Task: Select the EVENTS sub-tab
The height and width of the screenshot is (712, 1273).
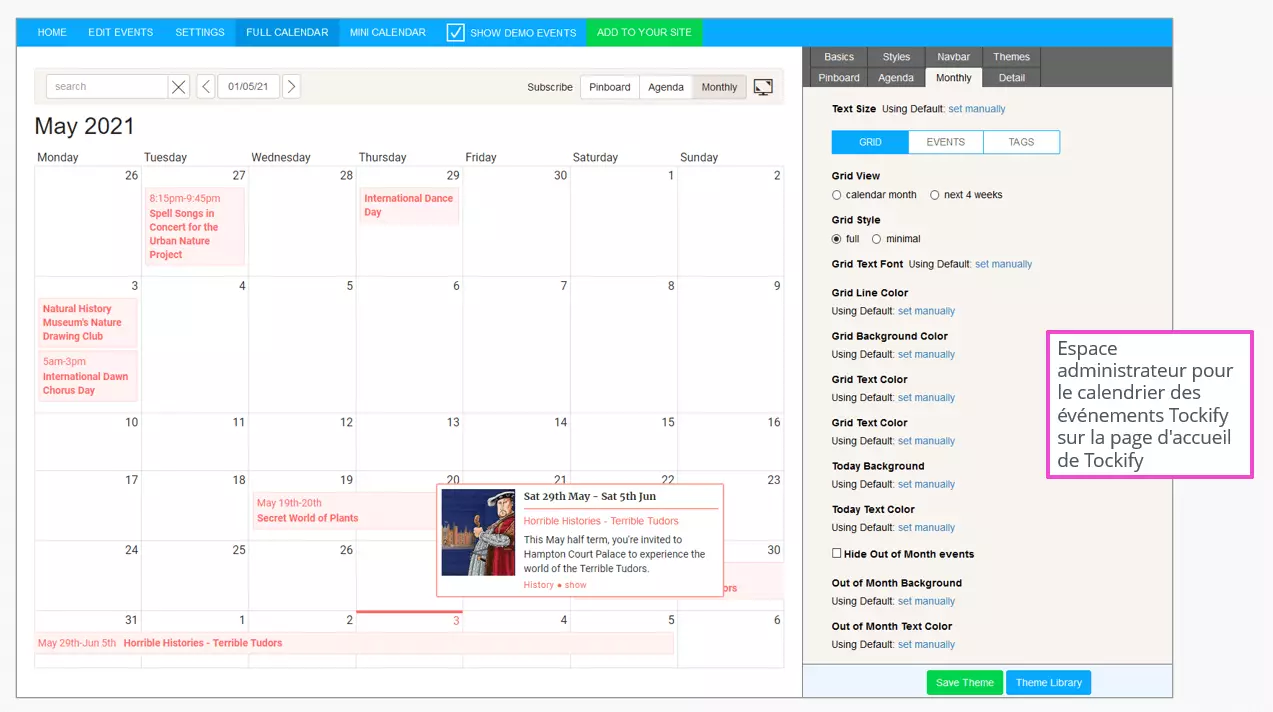Action: coord(946,142)
